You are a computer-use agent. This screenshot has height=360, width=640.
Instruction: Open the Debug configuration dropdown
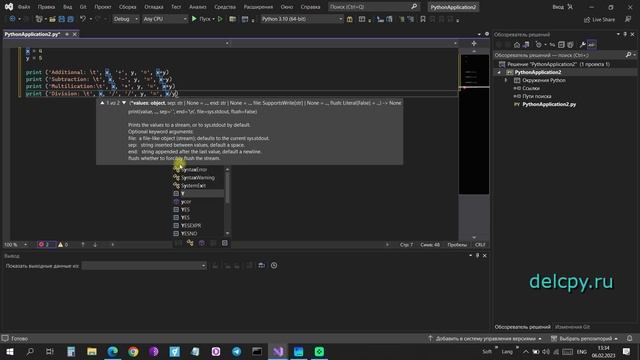[126, 19]
